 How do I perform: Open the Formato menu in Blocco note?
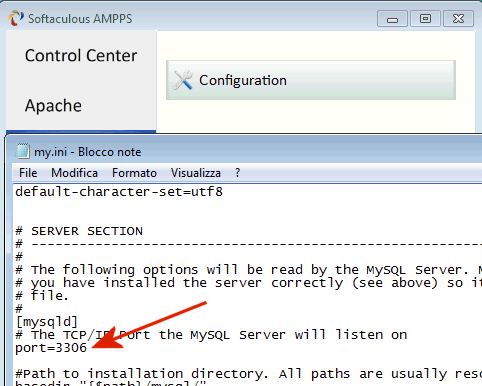134,173
